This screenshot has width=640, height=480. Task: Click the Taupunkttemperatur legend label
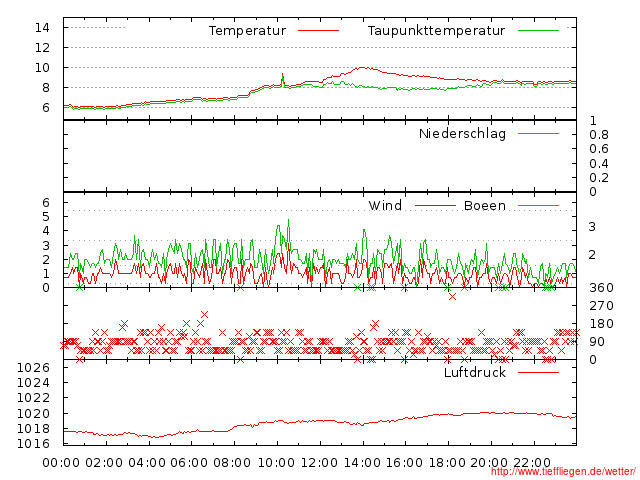pyautogui.click(x=436, y=31)
